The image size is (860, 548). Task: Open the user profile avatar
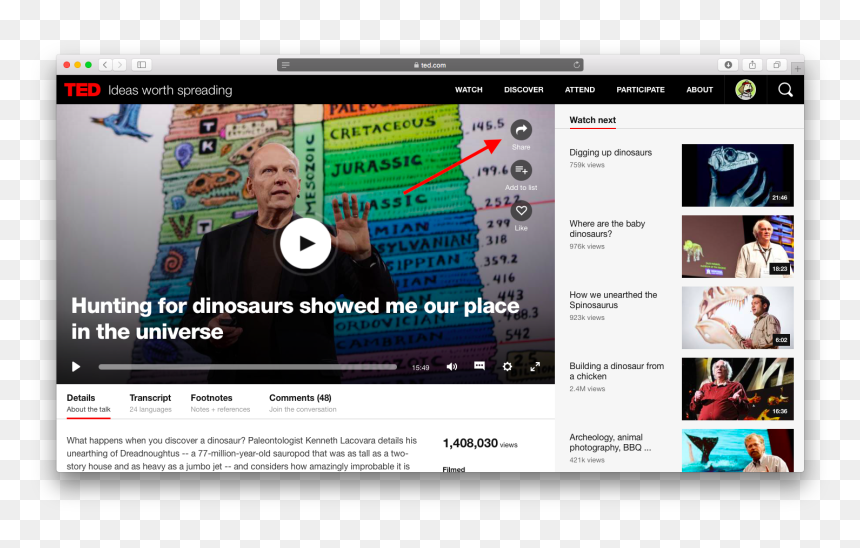click(745, 89)
